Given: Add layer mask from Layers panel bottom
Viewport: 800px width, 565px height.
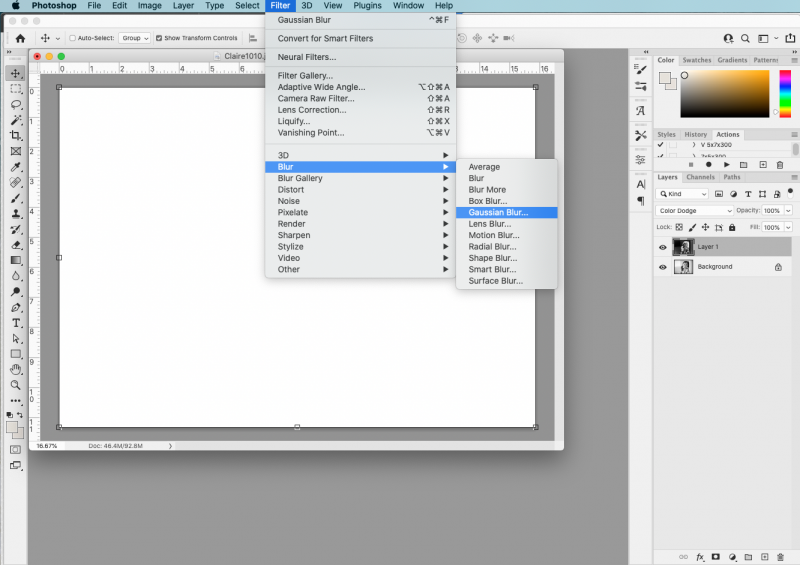Looking at the screenshot, I should tap(716, 557).
